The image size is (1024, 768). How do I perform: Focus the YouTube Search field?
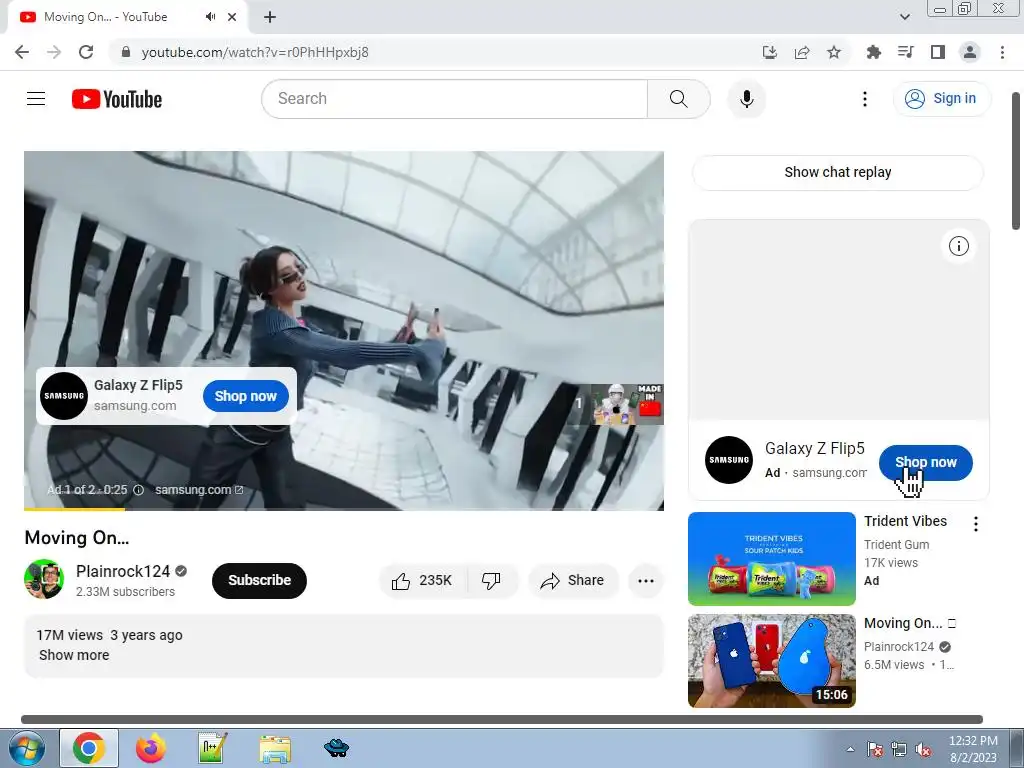click(455, 99)
